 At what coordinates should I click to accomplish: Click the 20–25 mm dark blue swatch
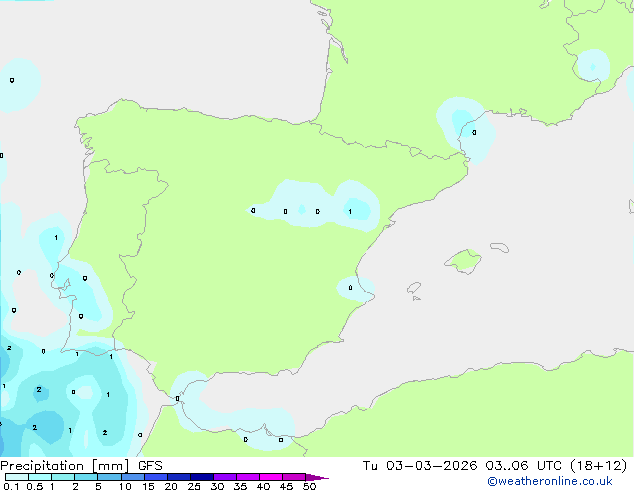click(x=179, y=477)
